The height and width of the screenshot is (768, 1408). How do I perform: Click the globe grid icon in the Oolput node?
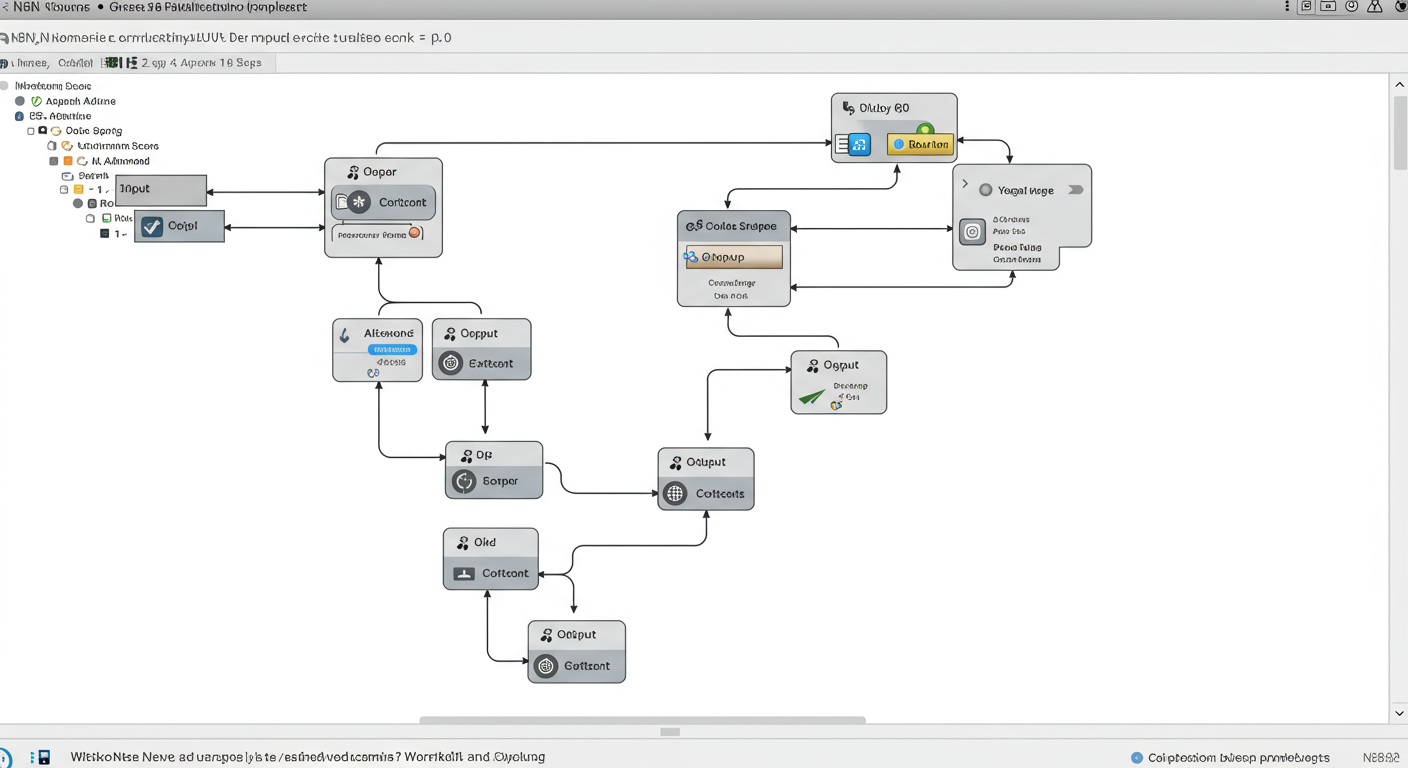coord(676,493)
